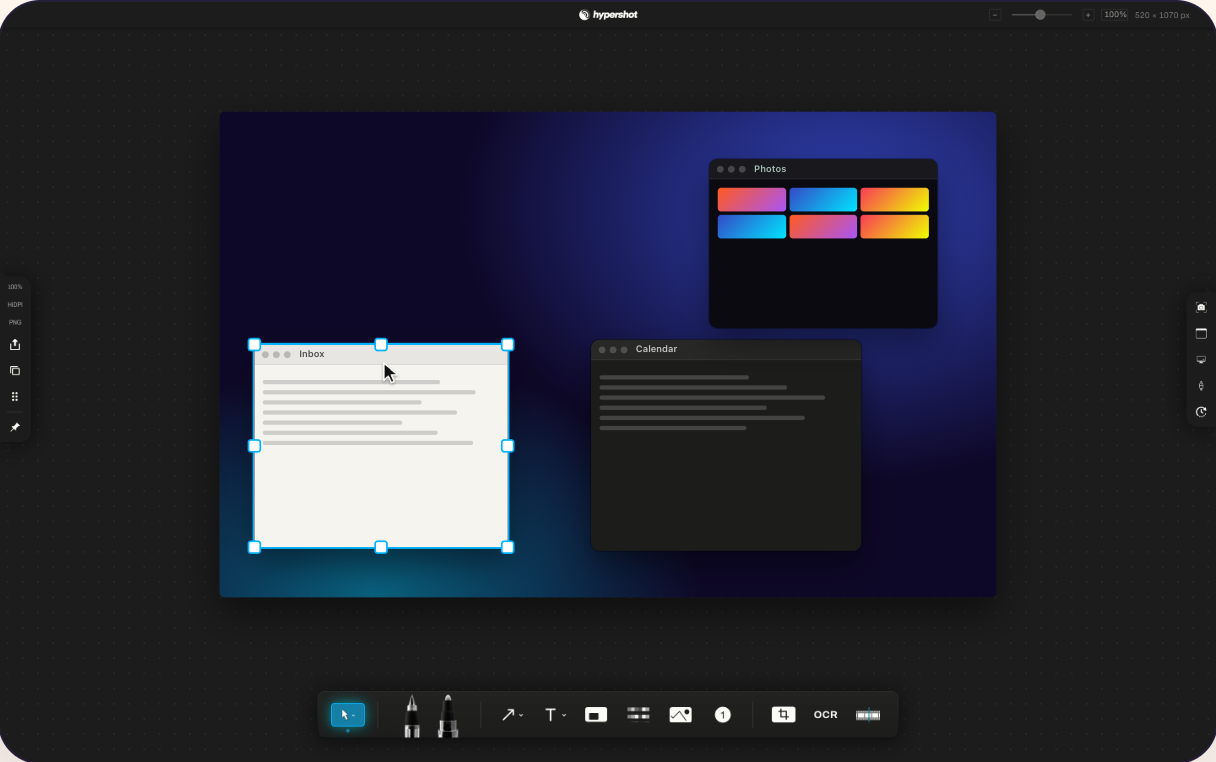Select the Text tool
The width and height of the screenshot is (1216, 762).
coord(550,715)
